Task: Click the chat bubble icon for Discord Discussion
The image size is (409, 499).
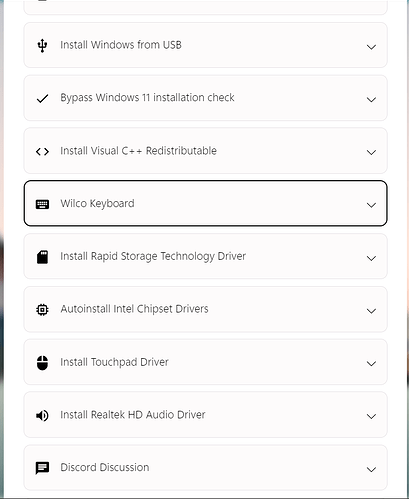Action: coord(42,468)
